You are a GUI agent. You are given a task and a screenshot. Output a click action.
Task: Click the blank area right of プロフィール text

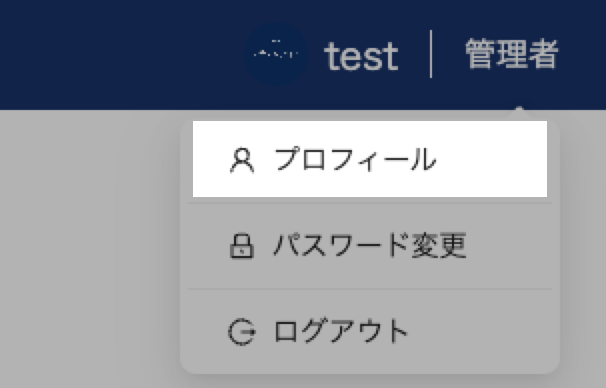(491, 159)
